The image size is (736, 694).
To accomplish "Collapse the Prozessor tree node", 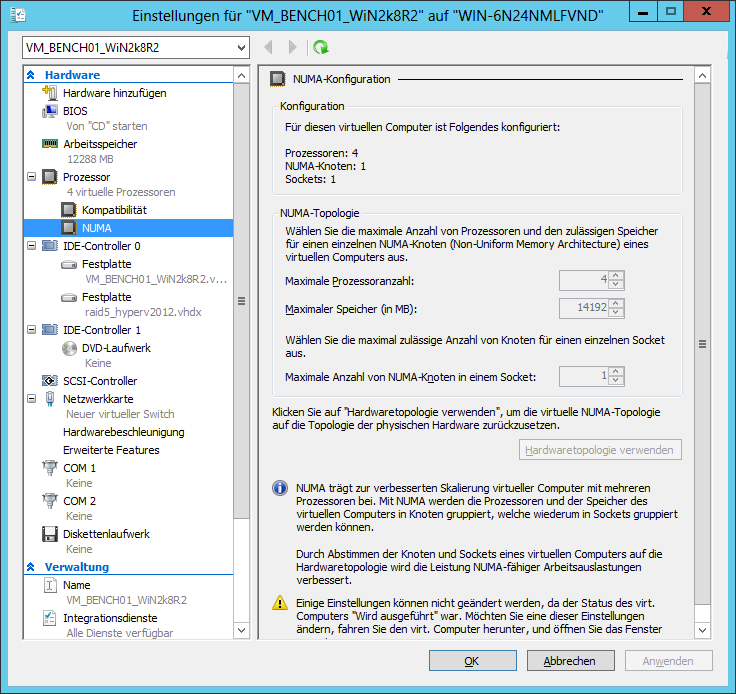I will pyautogui.click(x=31, y=177).
